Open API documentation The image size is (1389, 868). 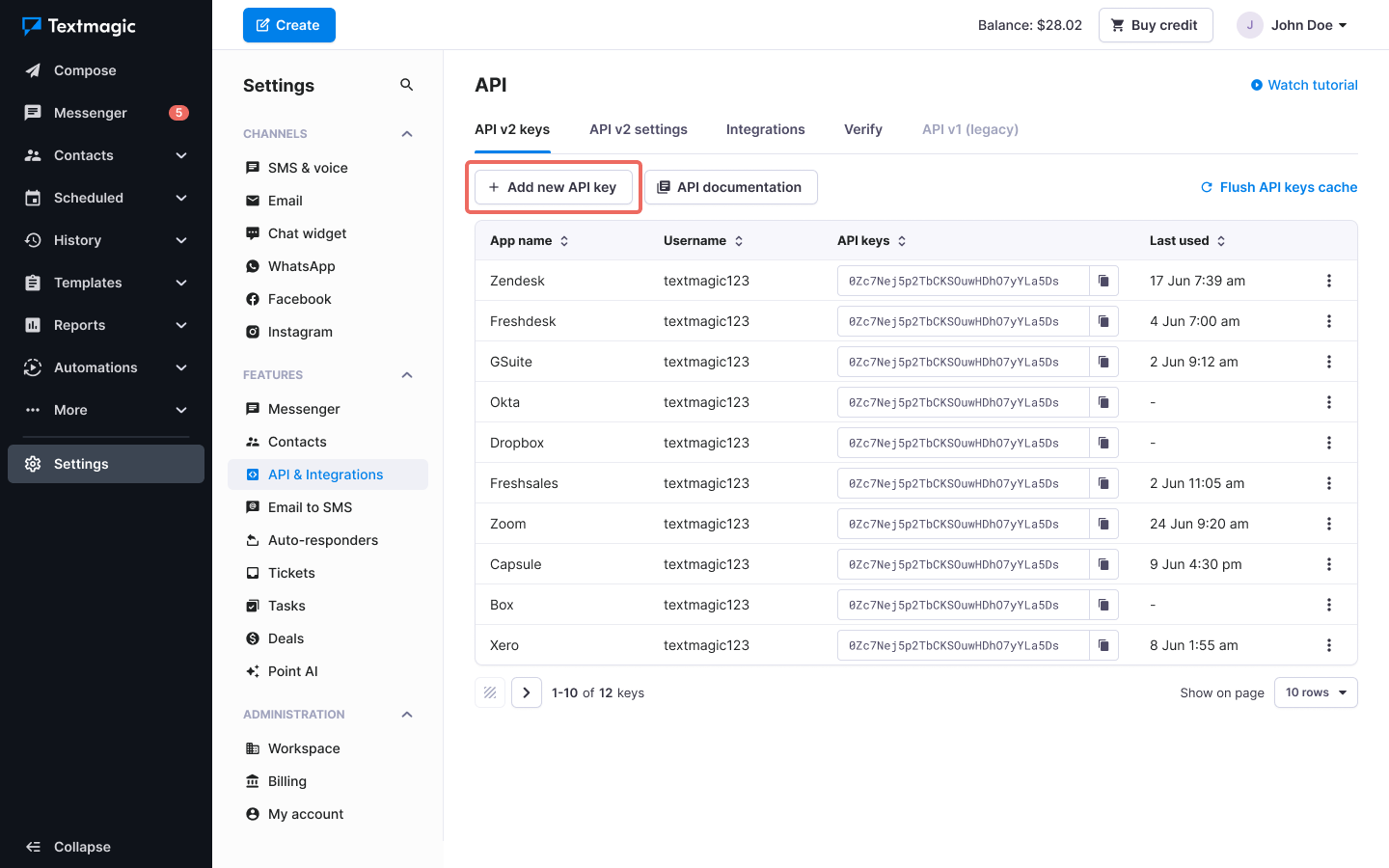(730, 187)
